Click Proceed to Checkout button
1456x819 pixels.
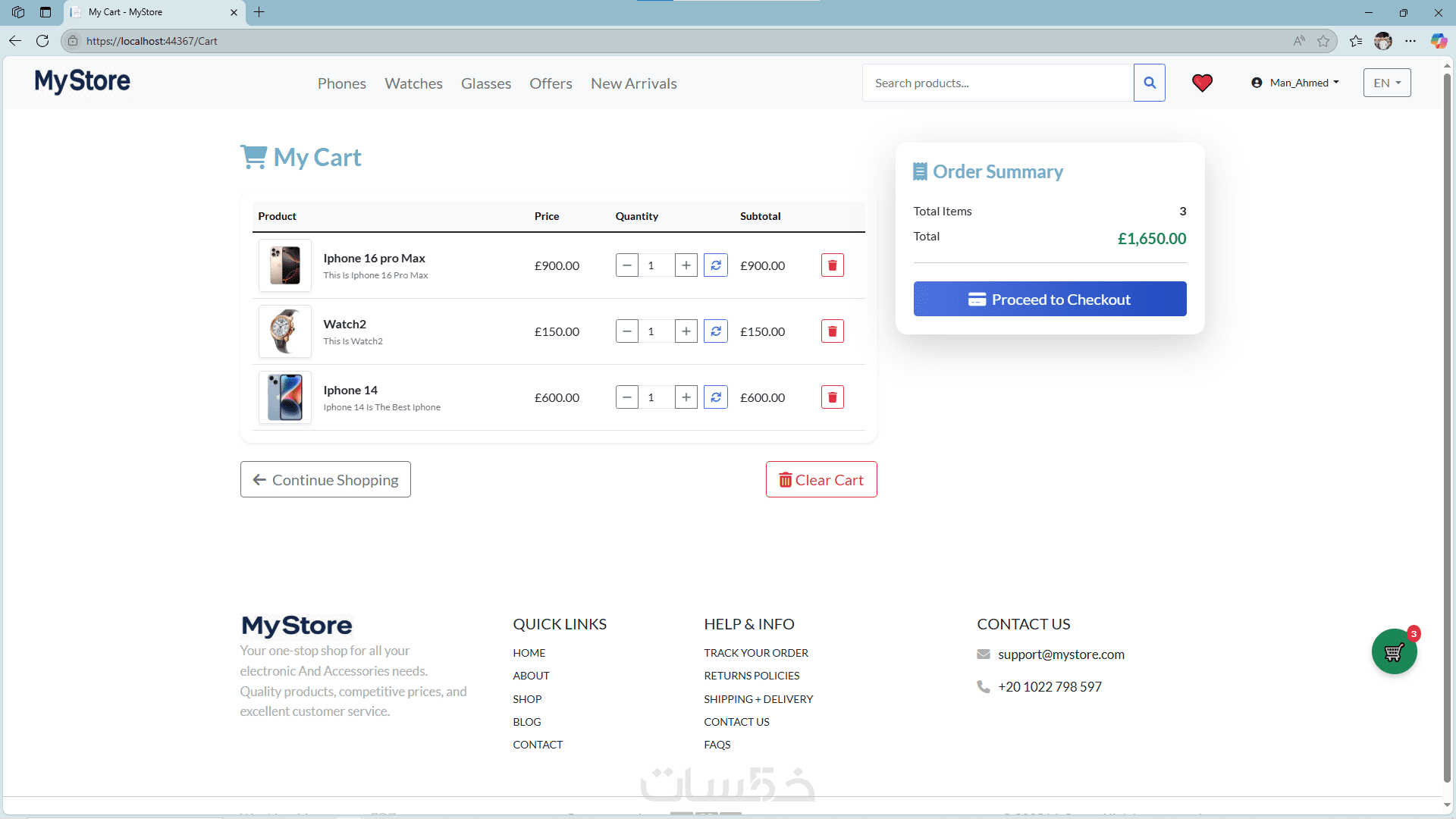click(x=1050, y=299)
